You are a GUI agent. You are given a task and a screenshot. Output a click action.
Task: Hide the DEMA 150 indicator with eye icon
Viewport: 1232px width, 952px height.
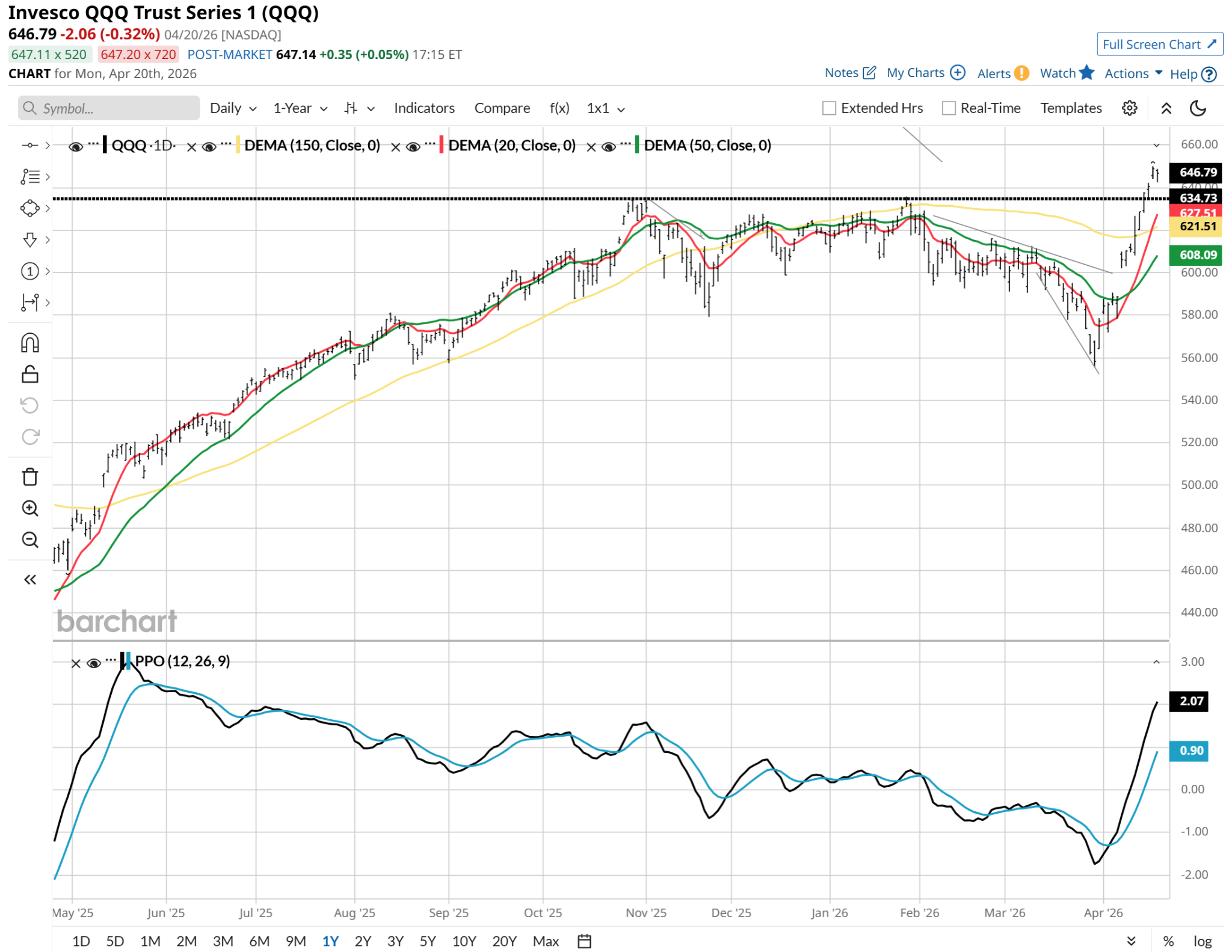click(x=209, y=147)
